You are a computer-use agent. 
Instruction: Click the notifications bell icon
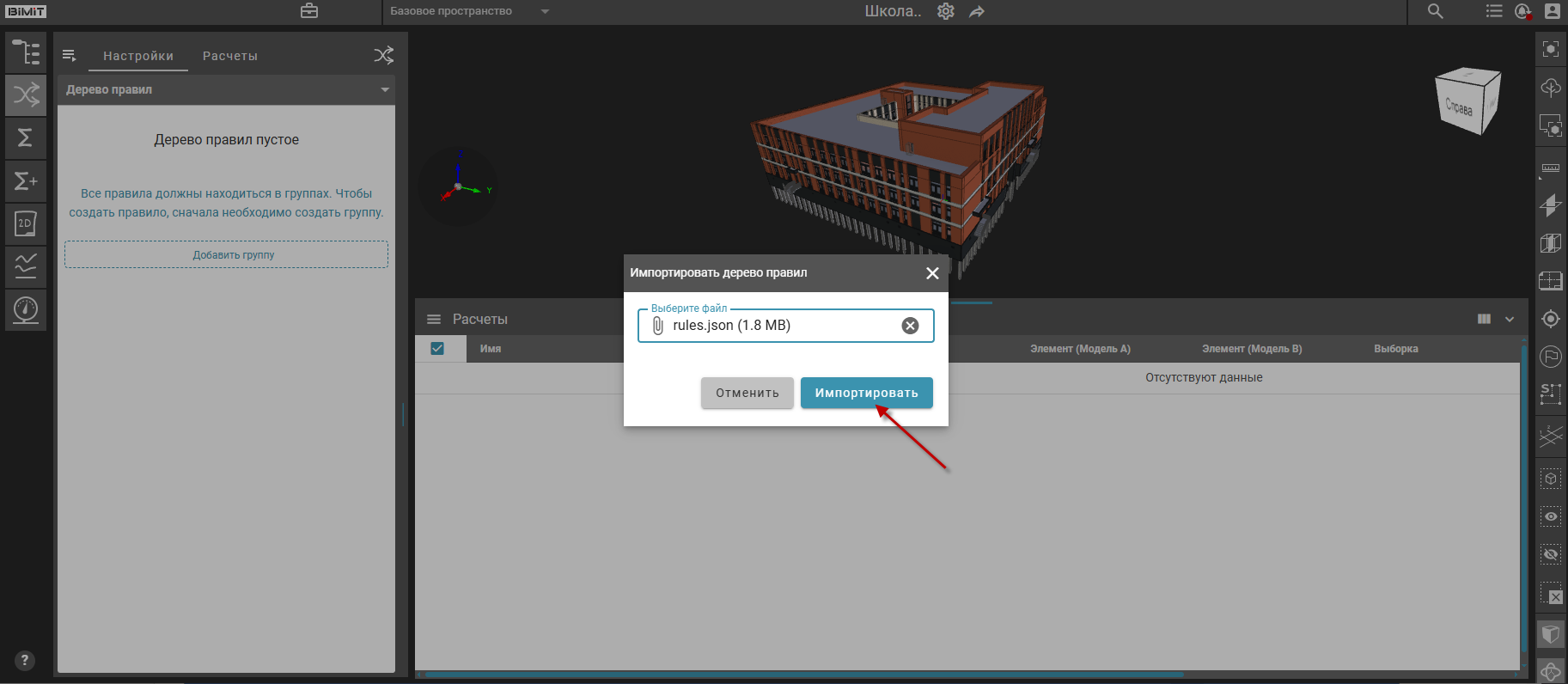1522,11
